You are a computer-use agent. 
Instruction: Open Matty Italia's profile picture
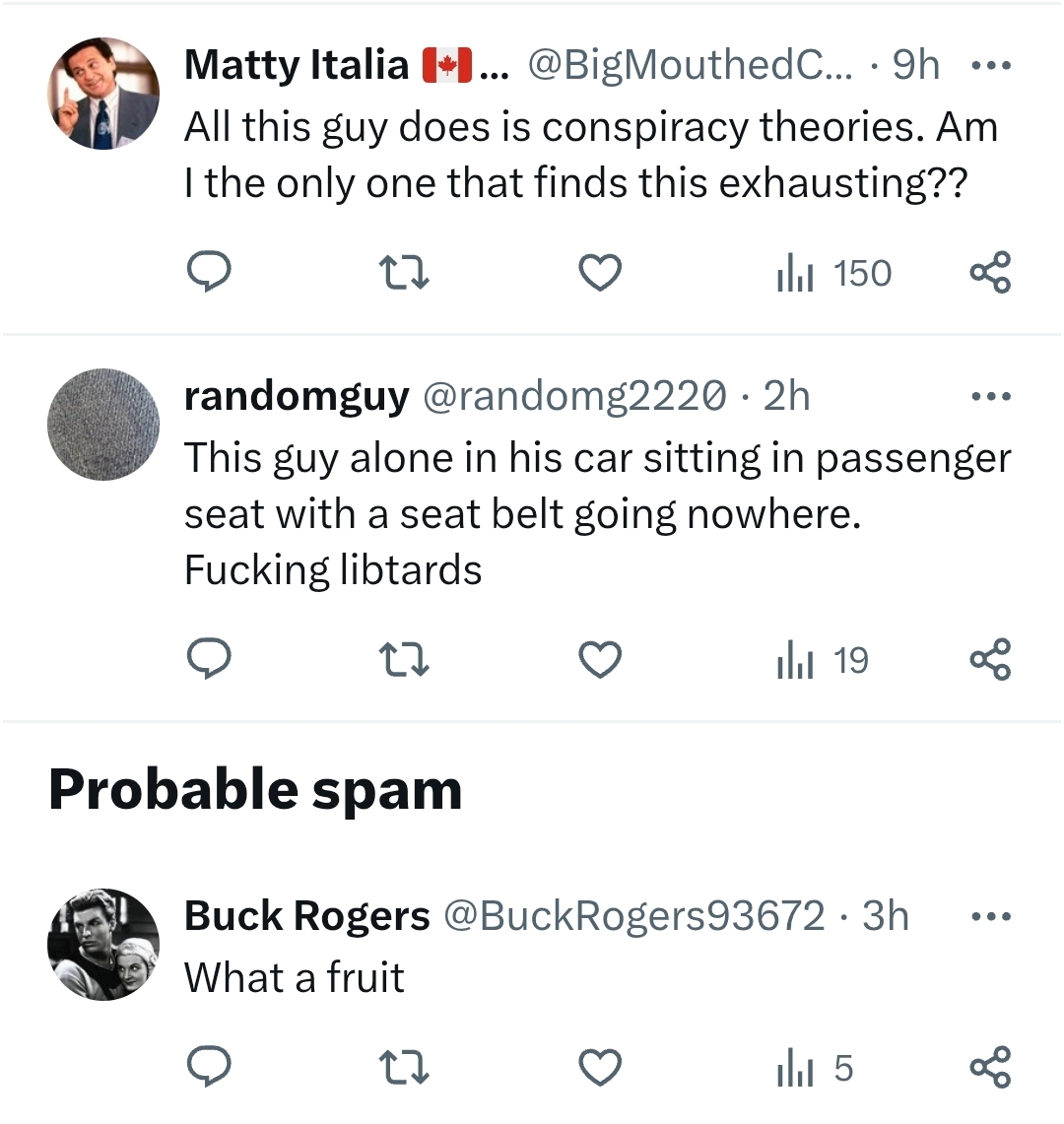(103, 95)
